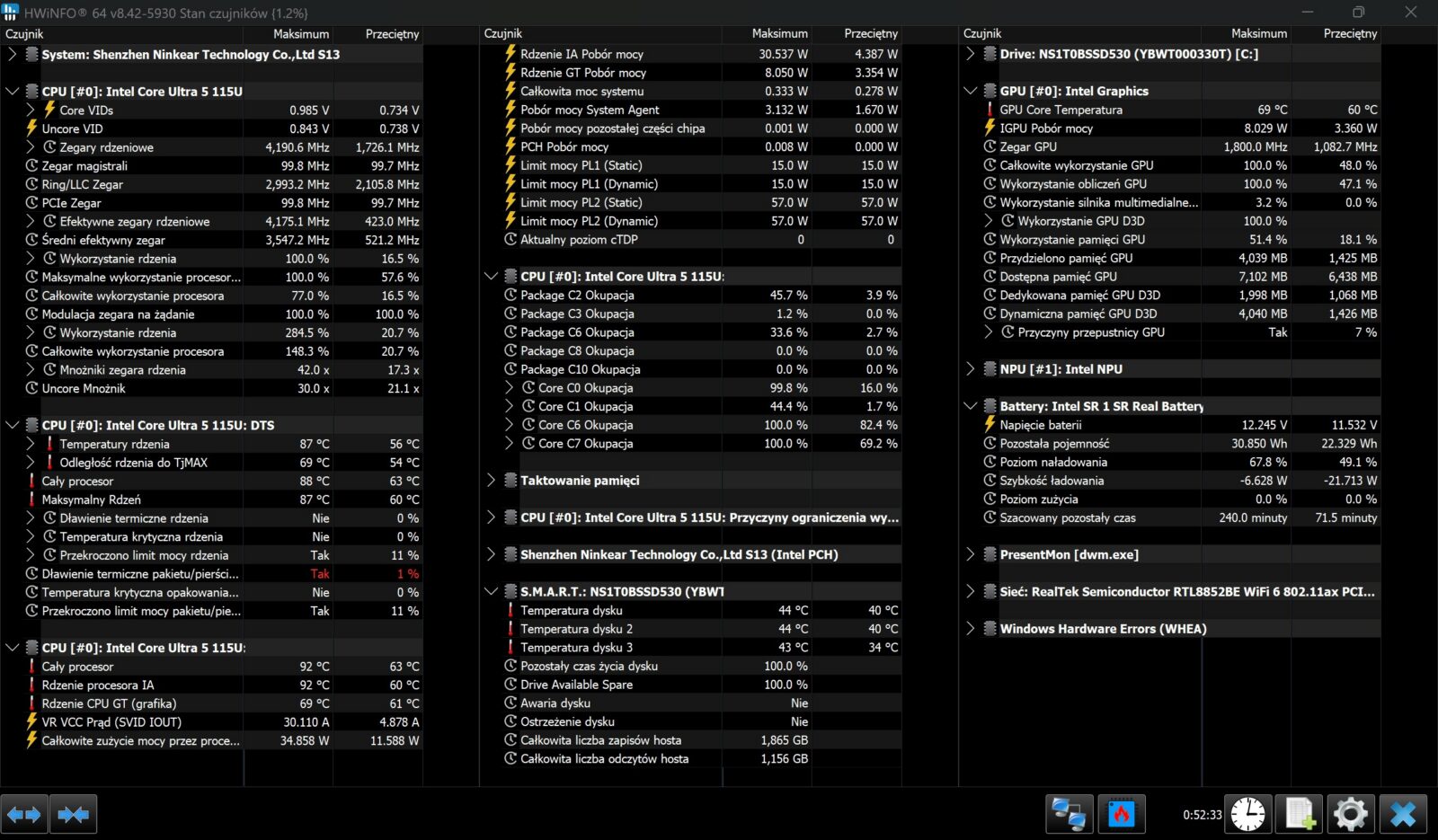Expand the NPU [#1]: Intel NPU section
The height and width of the screenshot is (840, 1438).
coord(970,369)
